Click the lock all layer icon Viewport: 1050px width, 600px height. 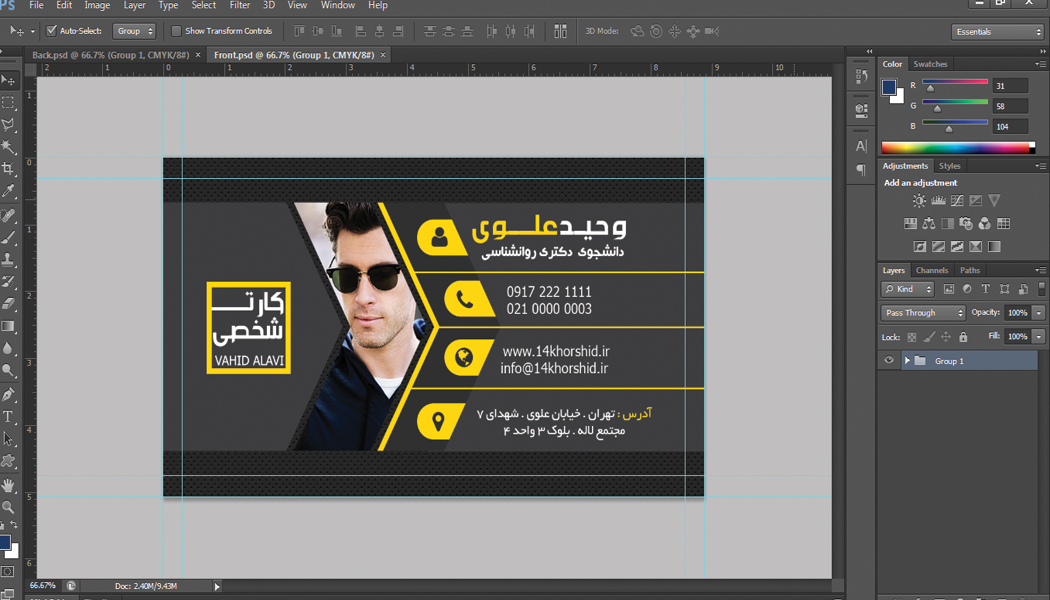(x=963, y=337)
